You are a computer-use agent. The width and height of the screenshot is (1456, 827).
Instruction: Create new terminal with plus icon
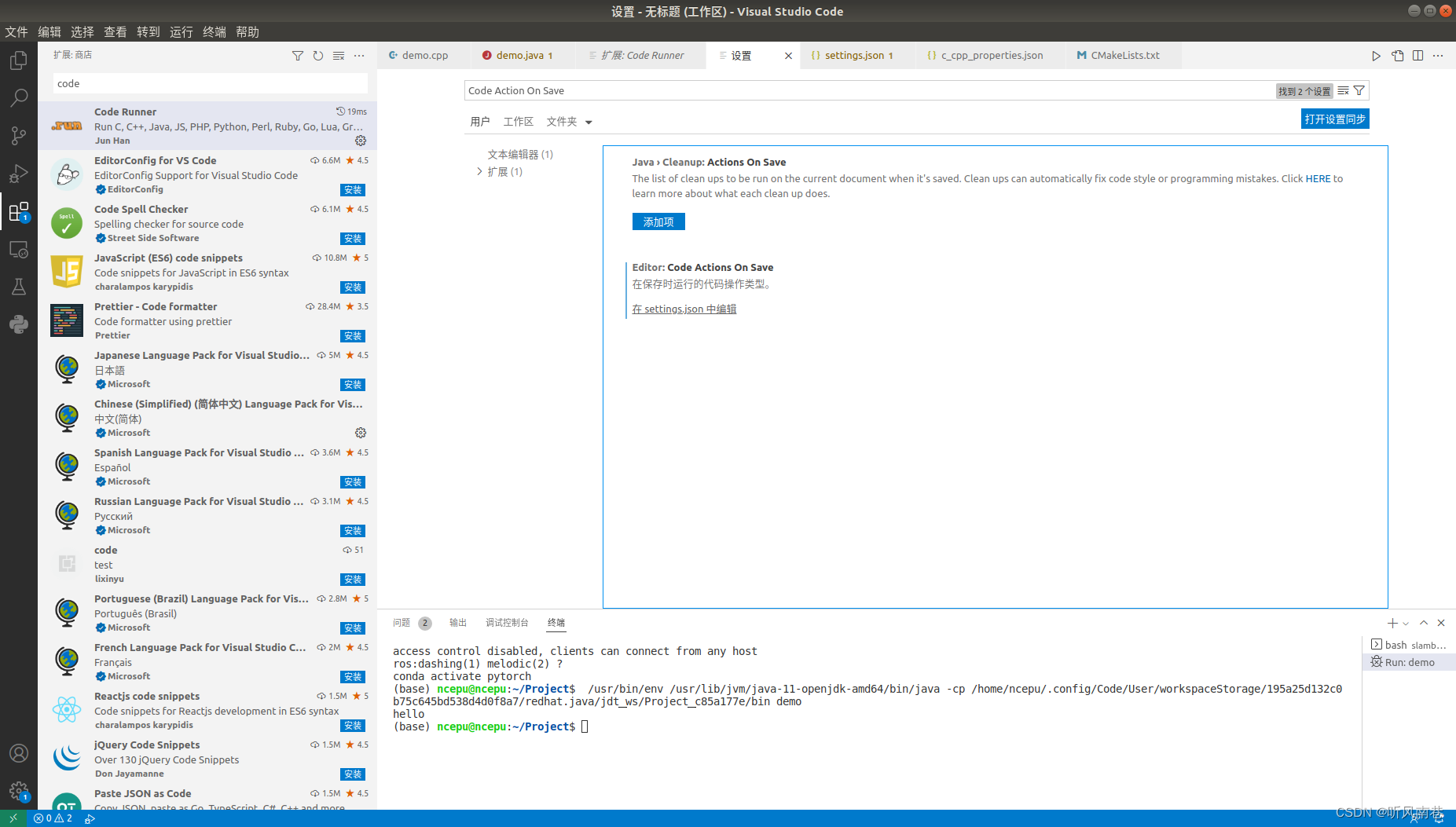[1392, 623]
